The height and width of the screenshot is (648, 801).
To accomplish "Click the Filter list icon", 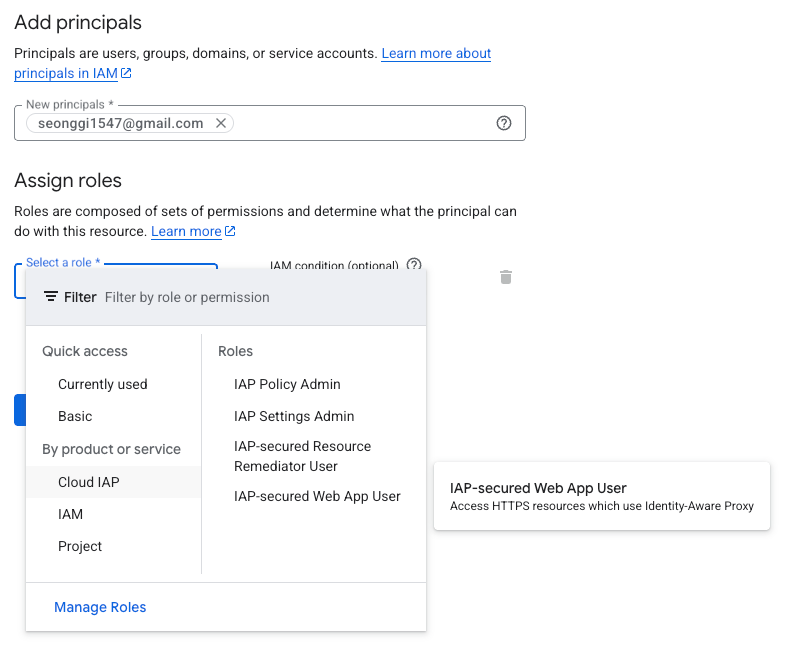I will [51, 297].
